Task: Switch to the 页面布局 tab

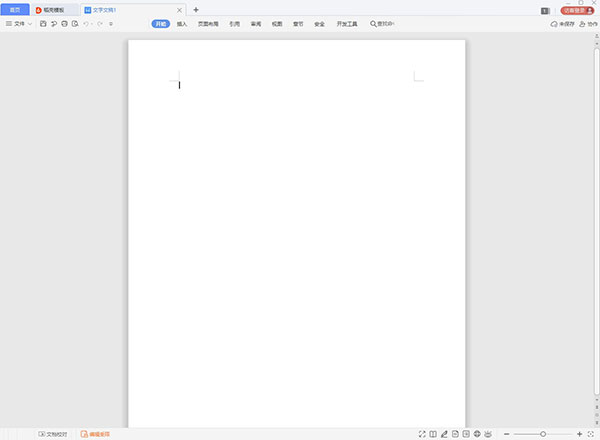Action: [208, 23]
